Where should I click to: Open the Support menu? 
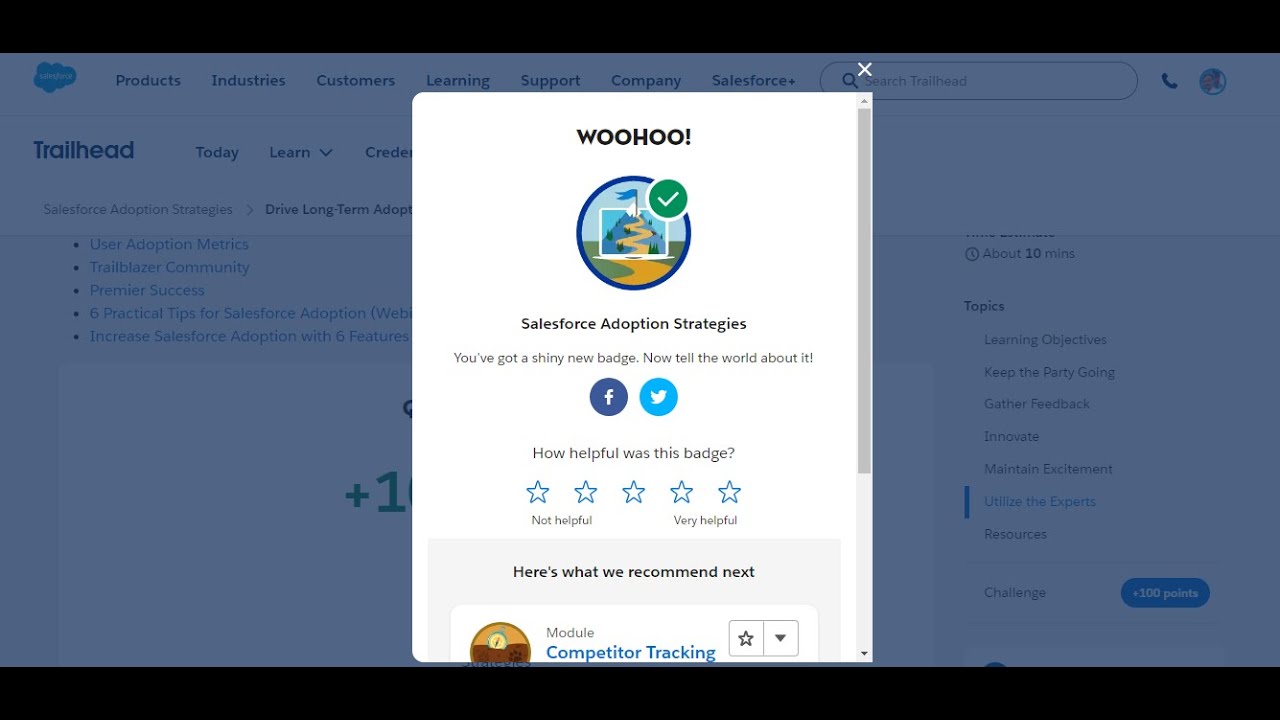550,80
